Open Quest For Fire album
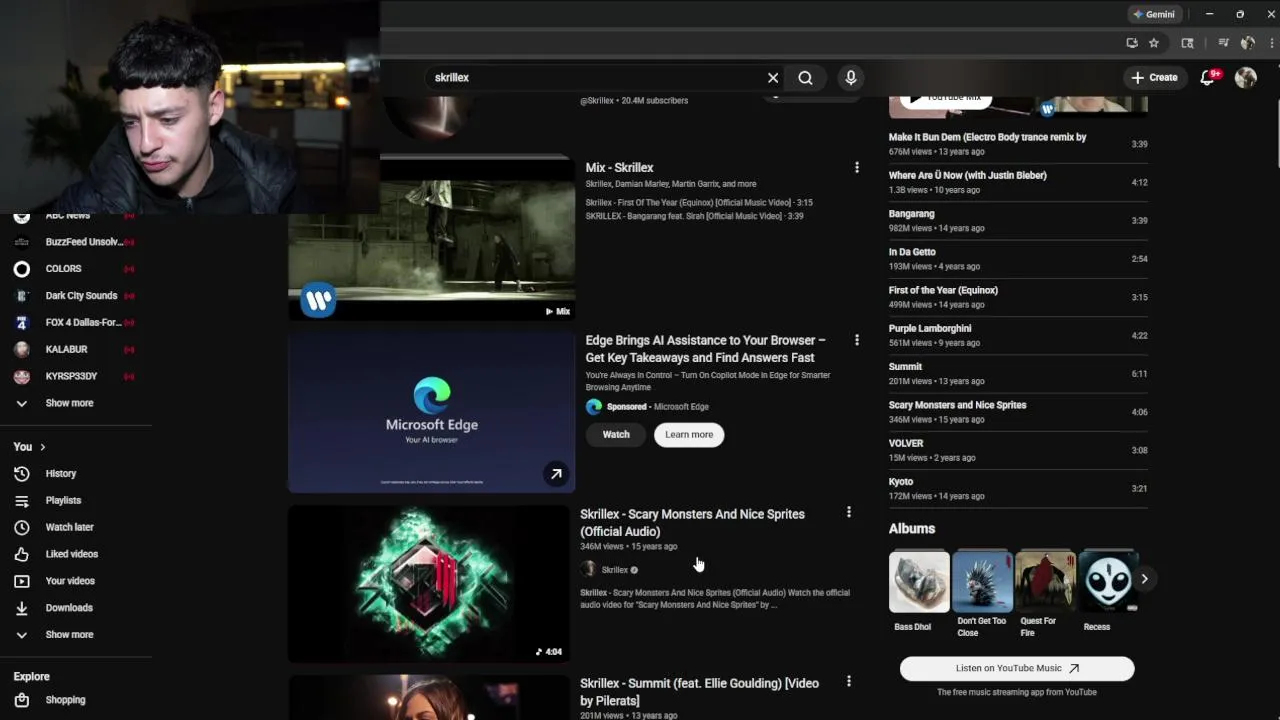Image resolution: width=1280 pixels, height=720 pixels. 1045,581
